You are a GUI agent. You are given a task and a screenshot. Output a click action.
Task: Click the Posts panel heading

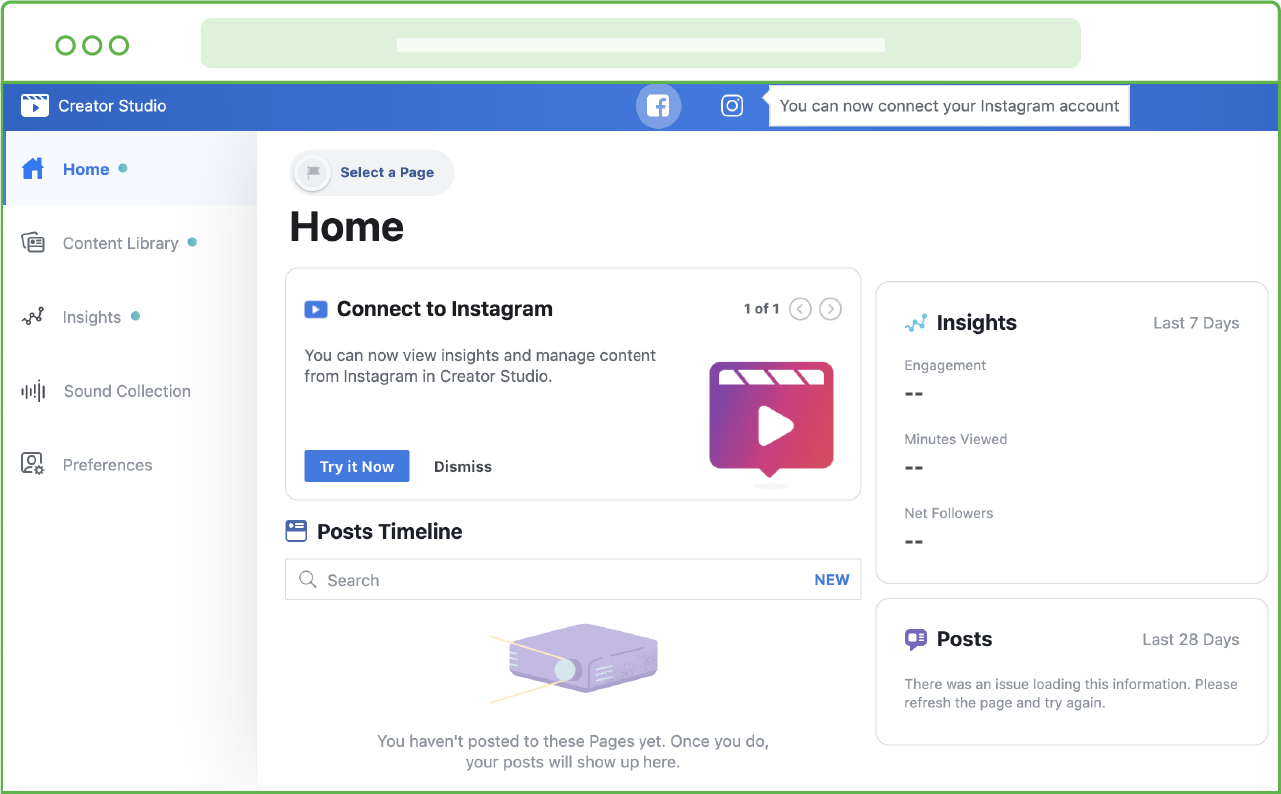(x=965, y=640)
